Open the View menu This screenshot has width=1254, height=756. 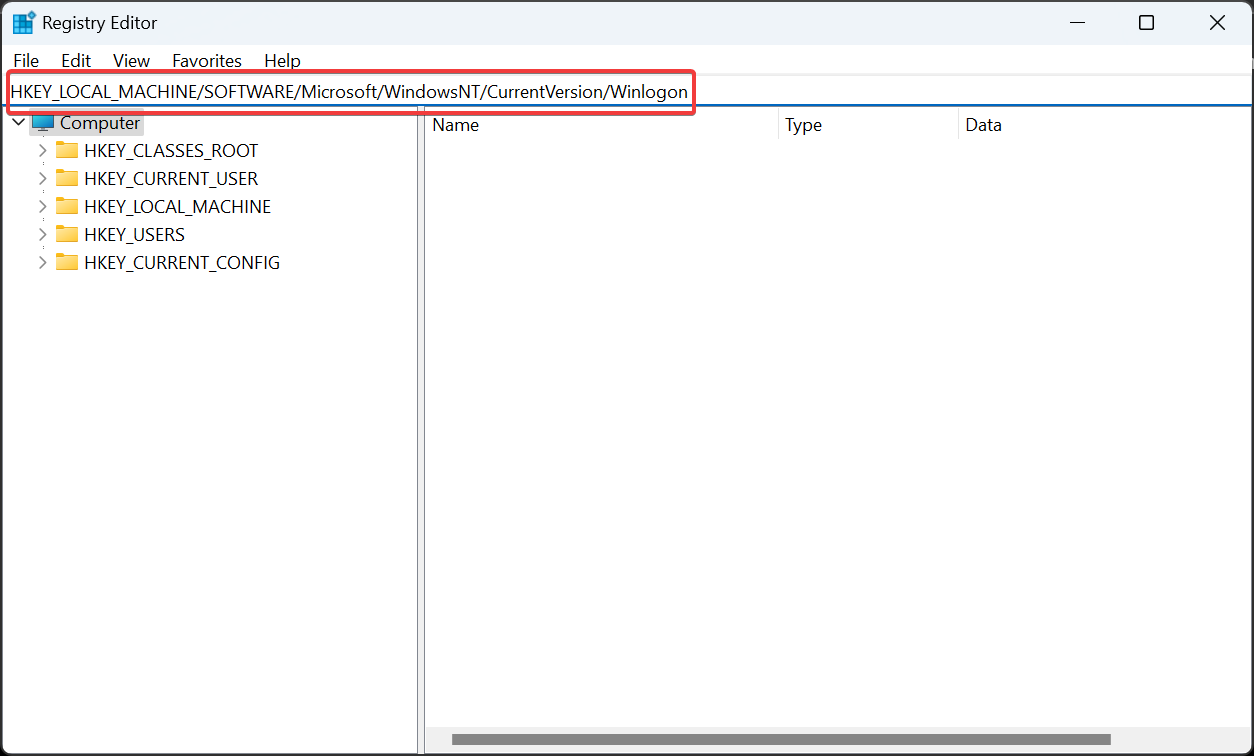[x=131, y=61]
